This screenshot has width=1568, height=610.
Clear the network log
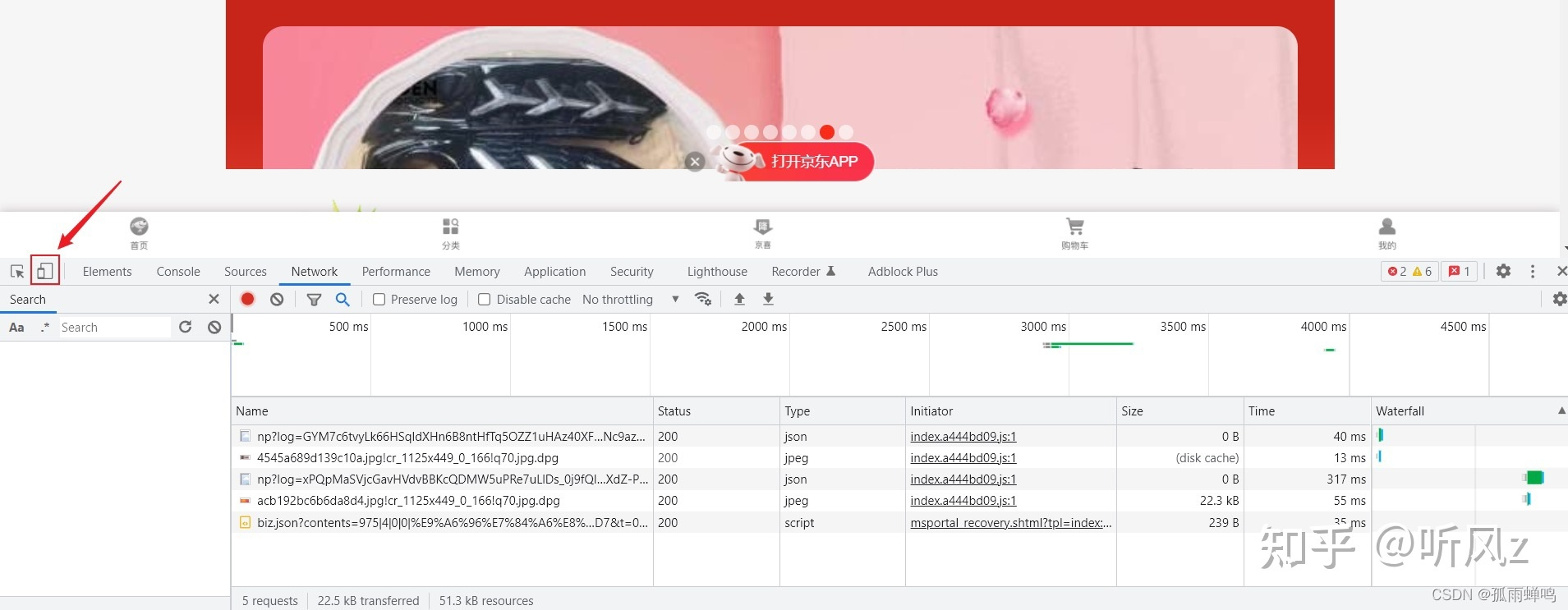pyautogui.click(x=277, y=299)
